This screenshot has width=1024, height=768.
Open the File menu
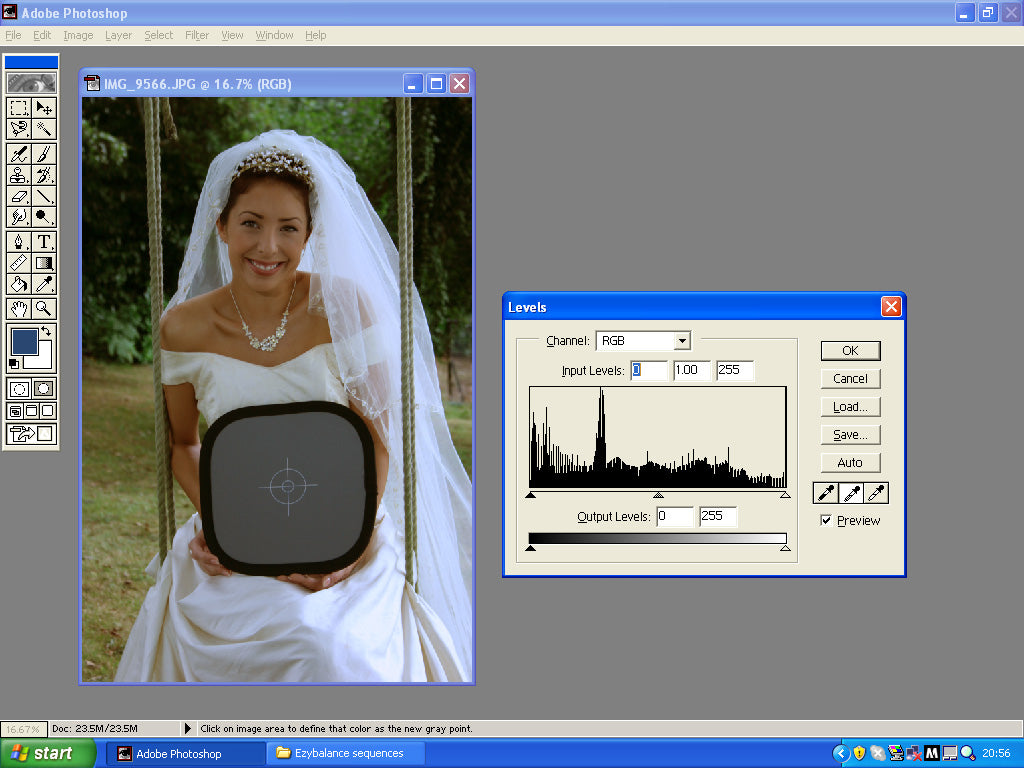(13, 35)
